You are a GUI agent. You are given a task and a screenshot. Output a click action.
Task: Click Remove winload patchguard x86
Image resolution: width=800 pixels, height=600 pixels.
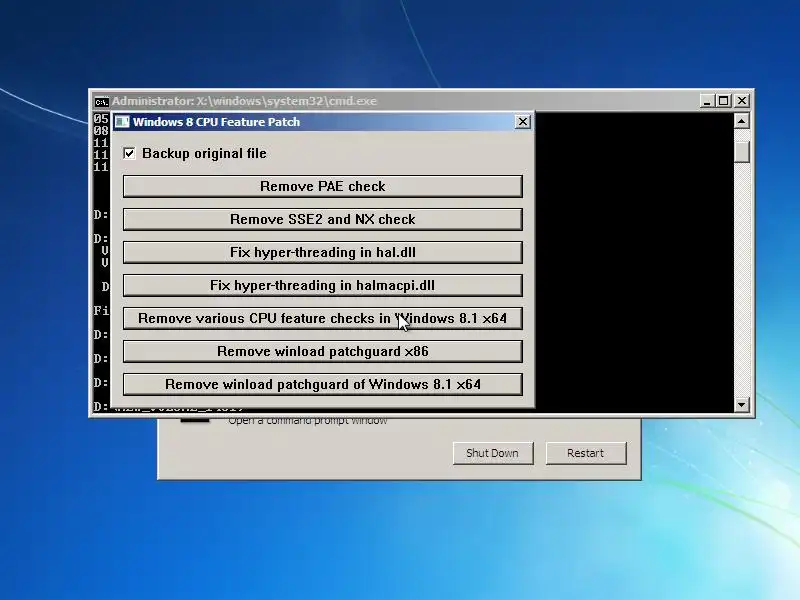[322, 352]
